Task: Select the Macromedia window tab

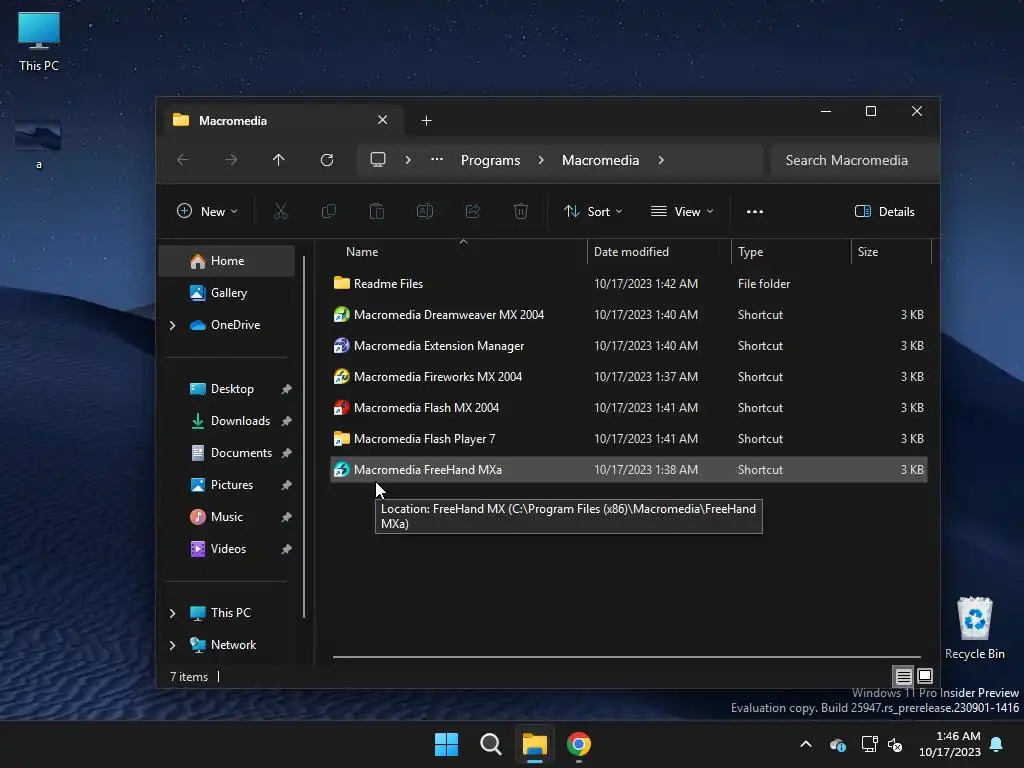Action: click(281, 120)
